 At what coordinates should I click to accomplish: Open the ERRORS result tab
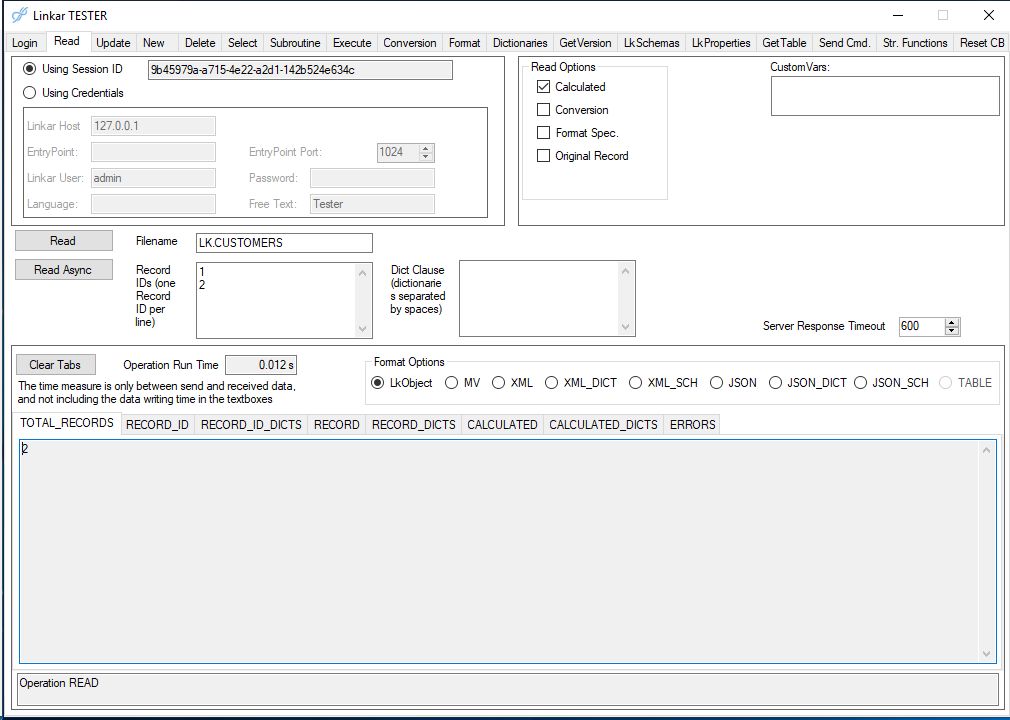pyautogui.click(x=692, y=425)
